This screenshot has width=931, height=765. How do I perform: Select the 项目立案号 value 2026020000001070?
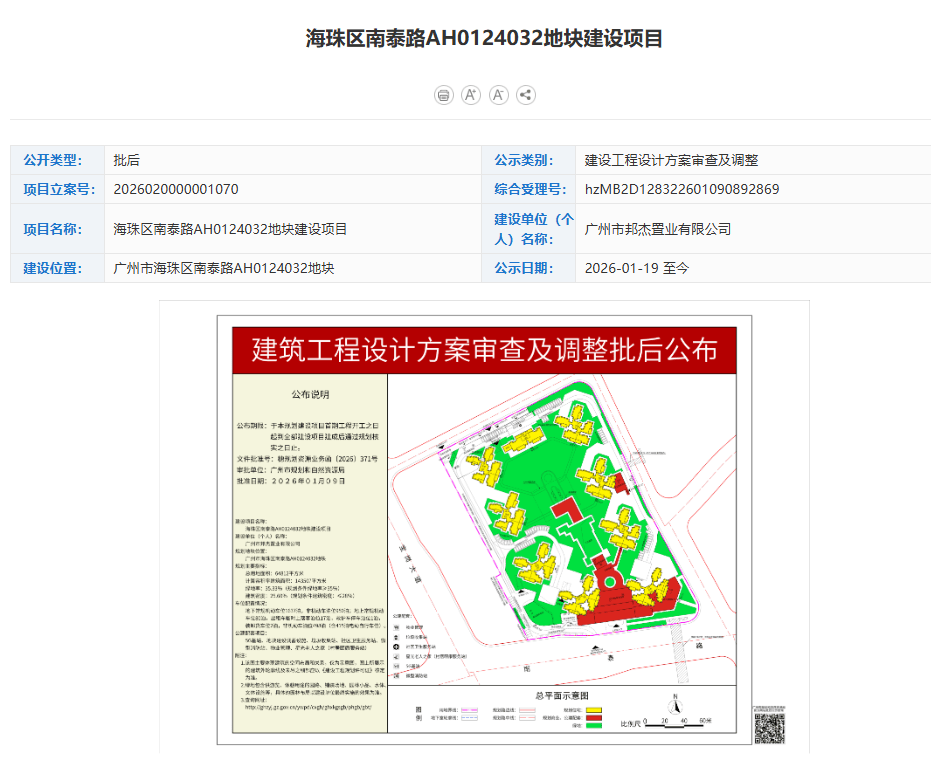pos(176,189)
